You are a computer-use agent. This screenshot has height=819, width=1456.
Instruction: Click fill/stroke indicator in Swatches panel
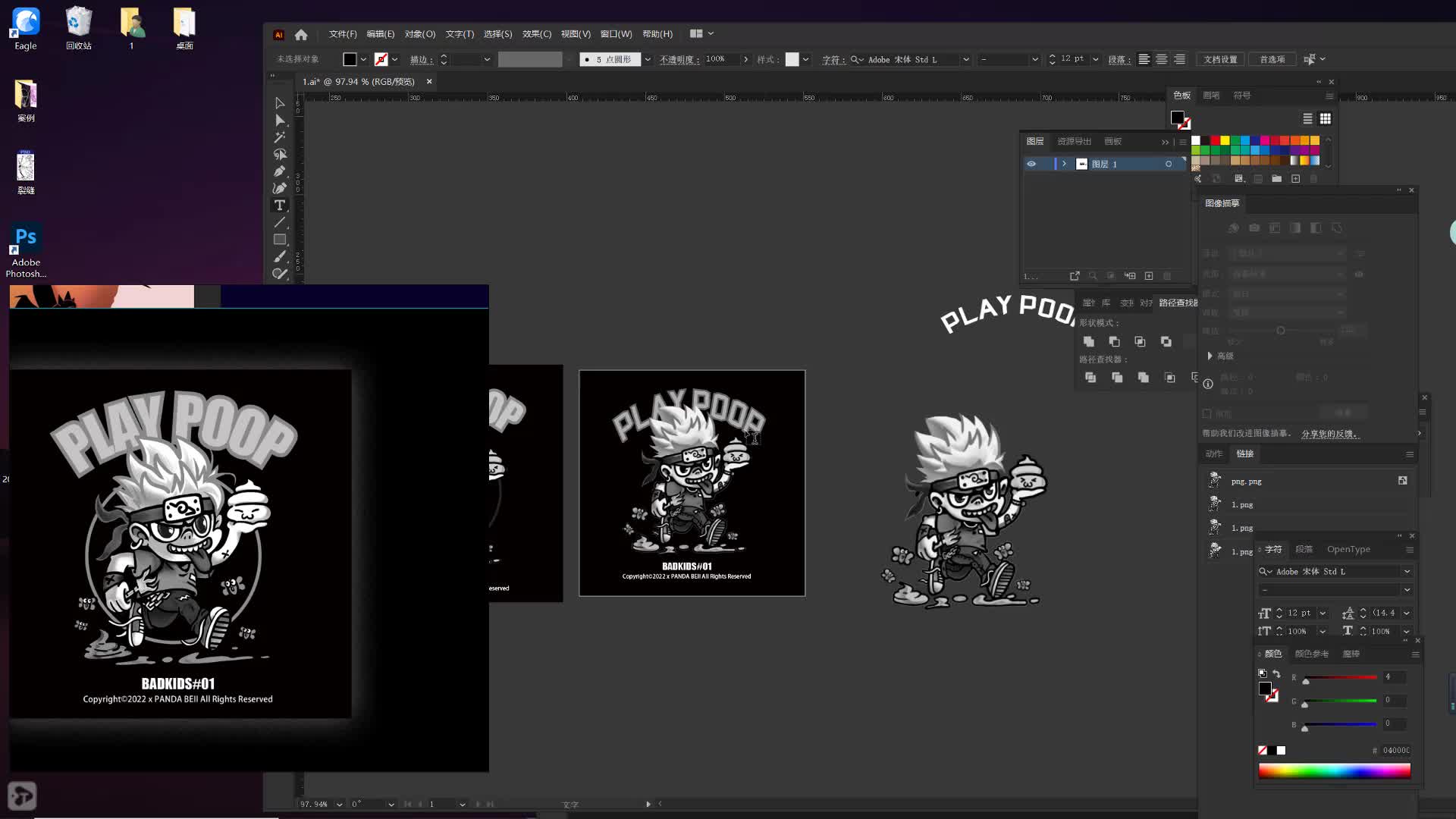[x=1180, y=120]
